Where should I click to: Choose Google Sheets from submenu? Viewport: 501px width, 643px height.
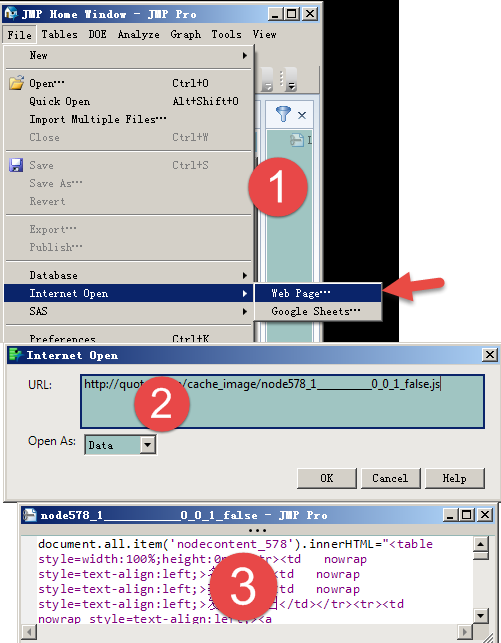pyautogui.click(x=318, y=311)
